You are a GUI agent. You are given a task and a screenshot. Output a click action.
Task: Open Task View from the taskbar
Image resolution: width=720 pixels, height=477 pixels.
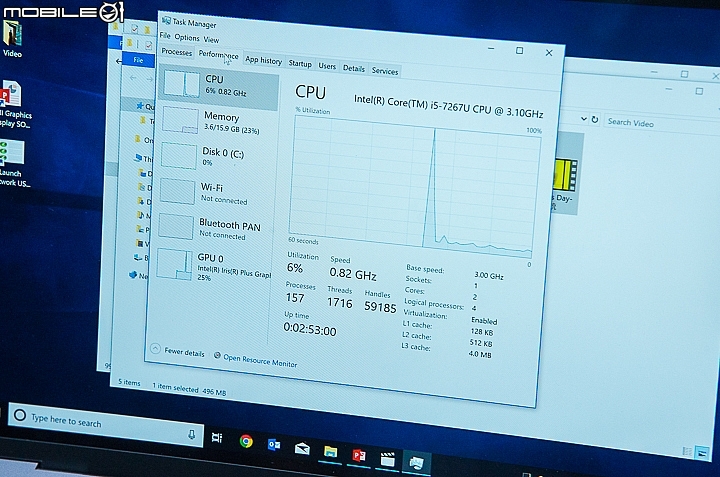[217, 438]
